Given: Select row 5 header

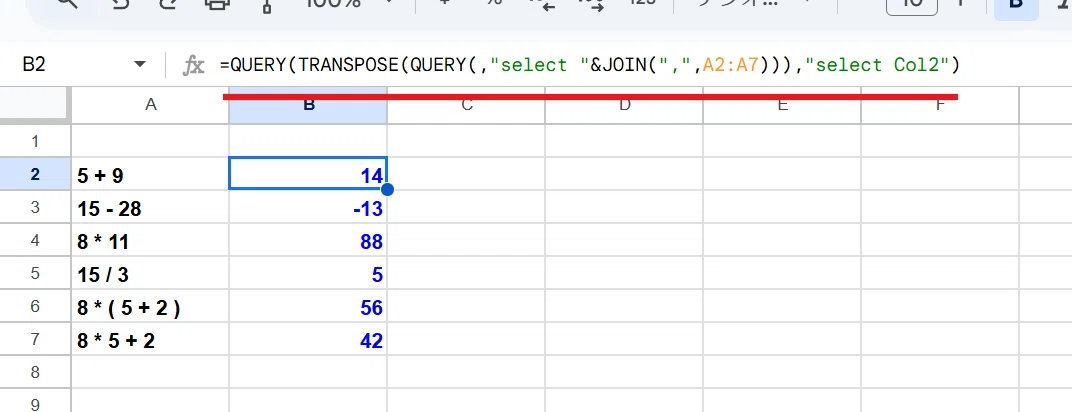Looking at the screenshot, I should click(36, 273).
